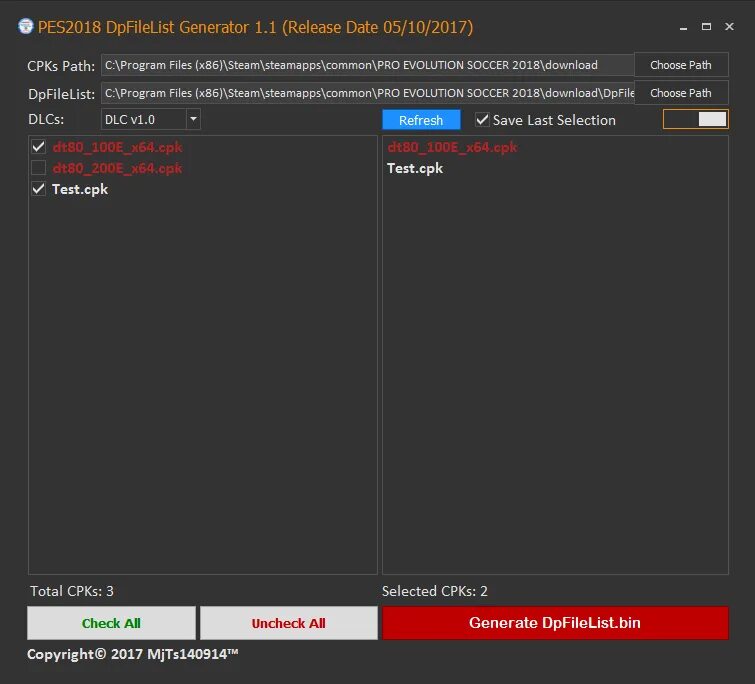Generate DpFileList.bin file
755x684 pixels.
coord(555,623)
